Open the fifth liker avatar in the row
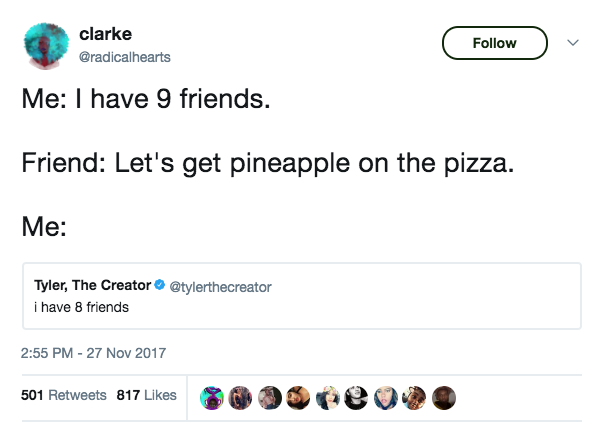602x428 pixels. (326, 396)
